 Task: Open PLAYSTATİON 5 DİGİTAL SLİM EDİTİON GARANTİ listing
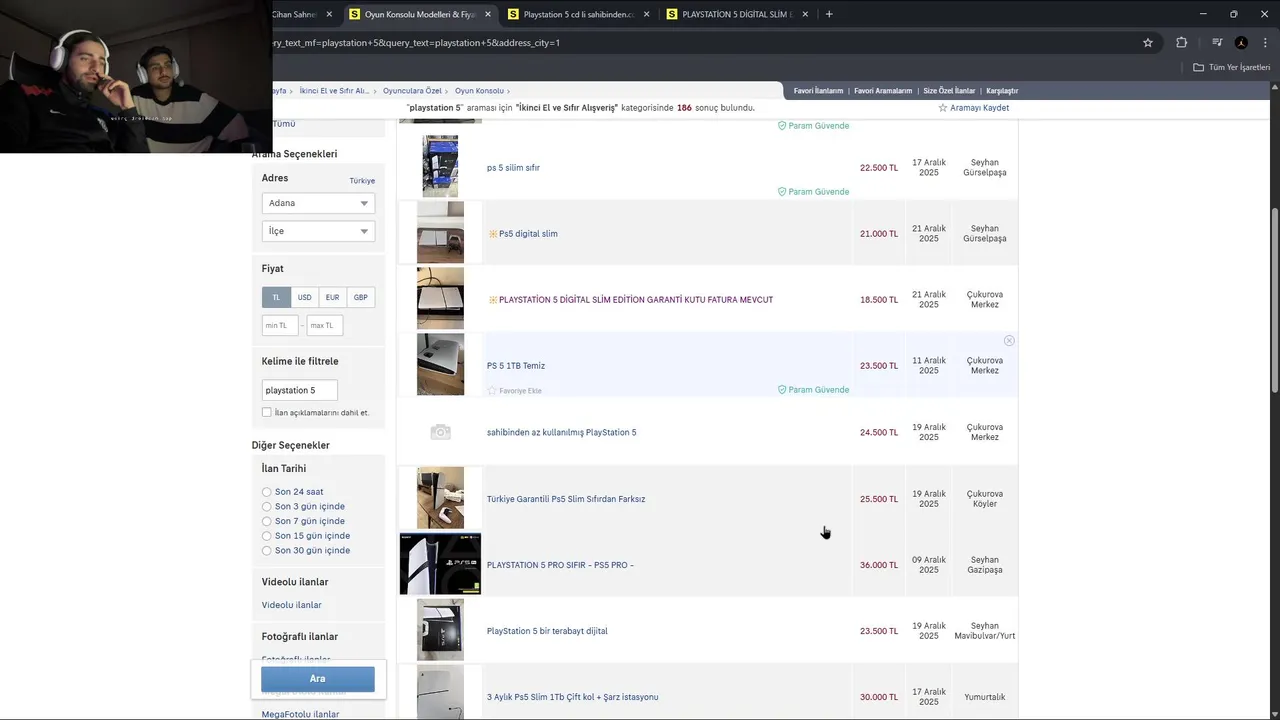pyautogui.click(x=636, y=300)
